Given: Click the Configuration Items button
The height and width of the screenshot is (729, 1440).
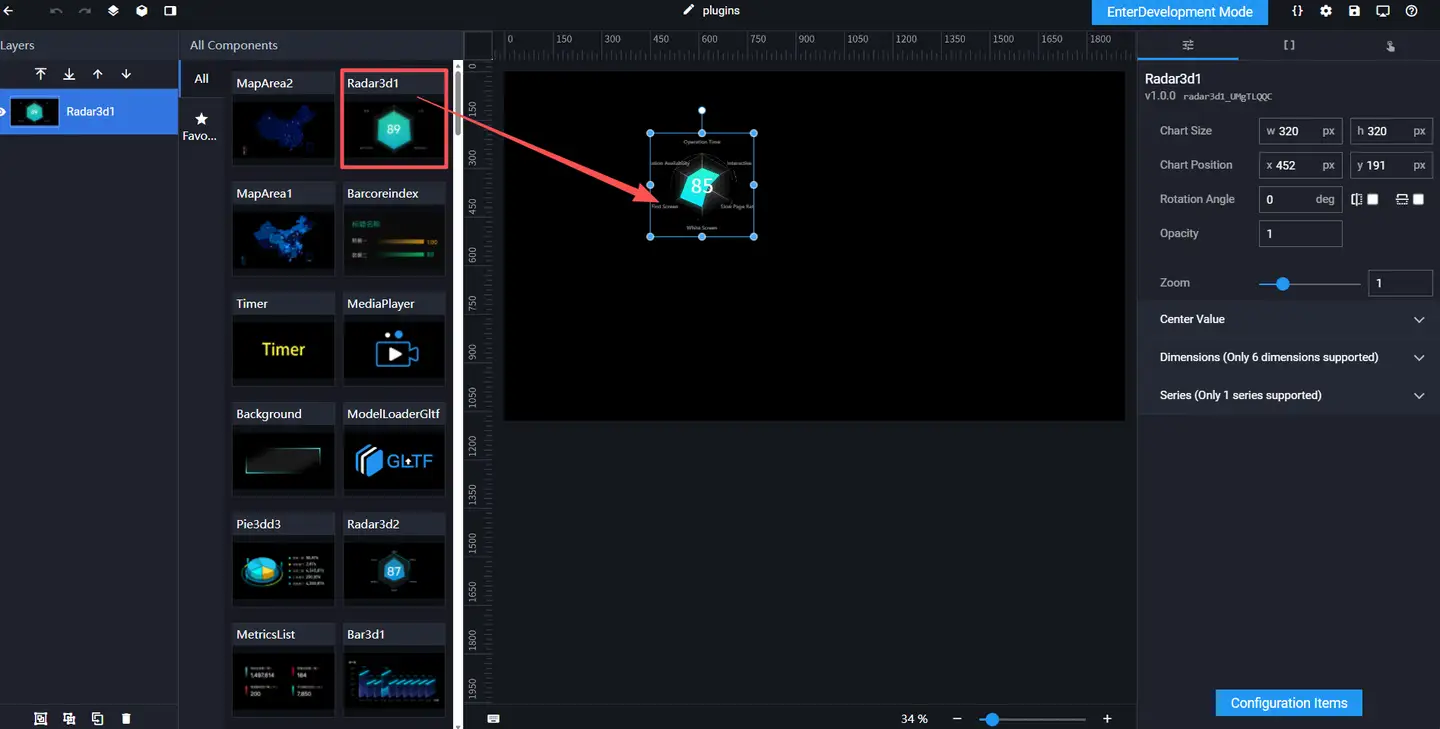Looking at the screenshot, I should (1288, 703).
